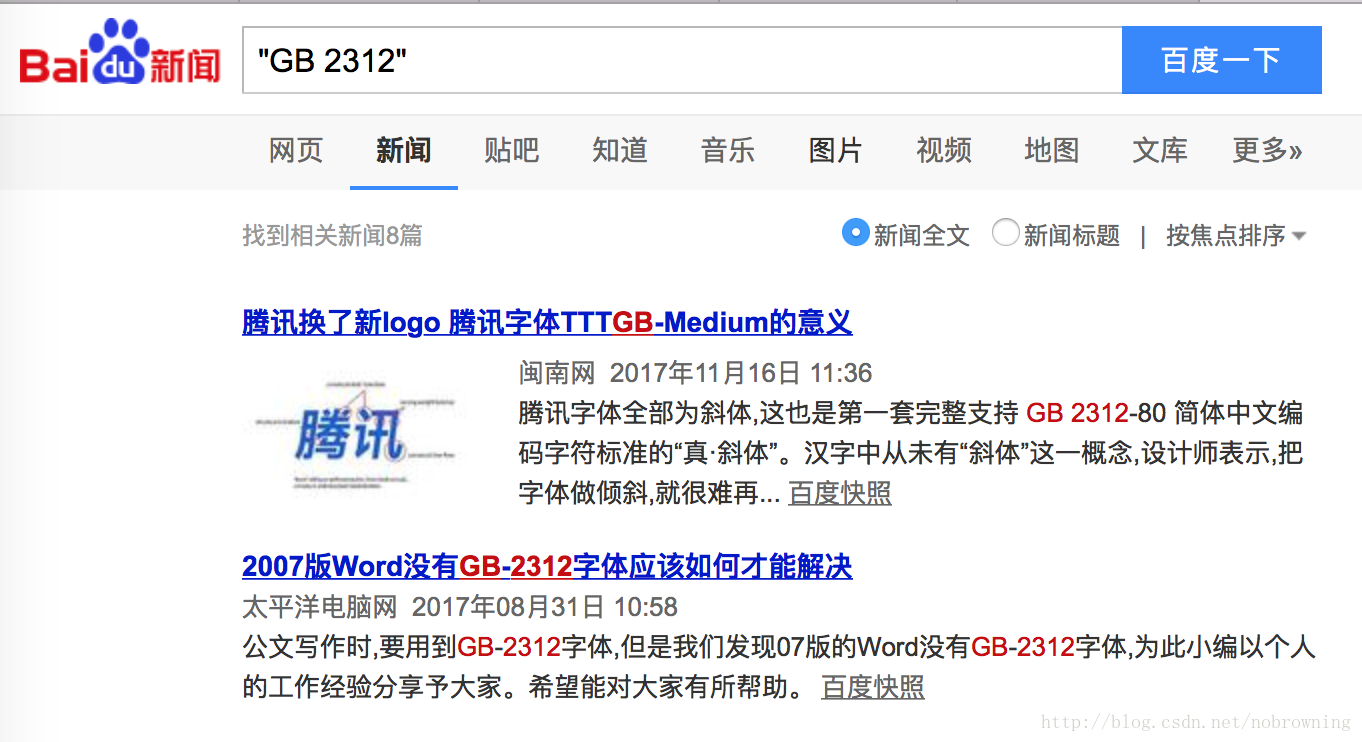Switch to the 新闻 tab

(404, 151)
